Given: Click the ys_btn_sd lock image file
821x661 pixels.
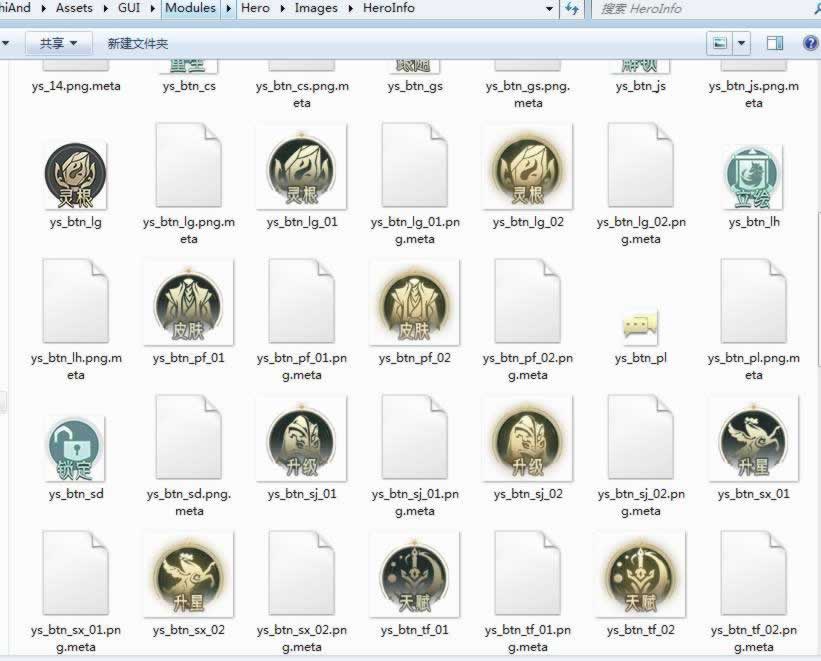Looking at the screenshot, I should 75,447.
